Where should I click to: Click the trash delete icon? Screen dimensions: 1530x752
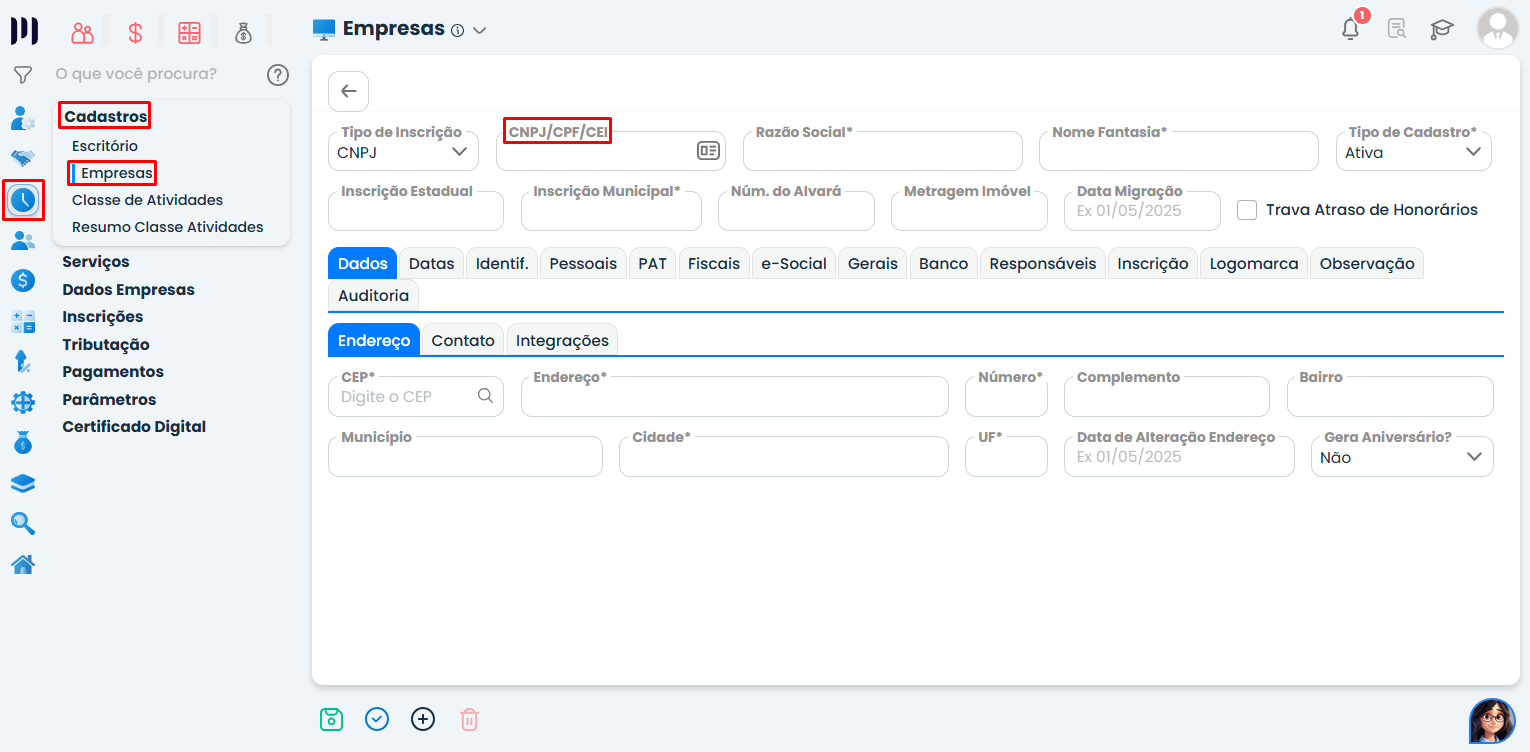coord(469,719)
